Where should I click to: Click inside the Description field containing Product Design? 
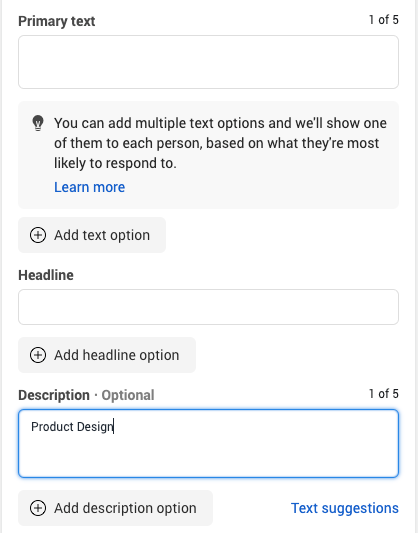click(208, 444)
